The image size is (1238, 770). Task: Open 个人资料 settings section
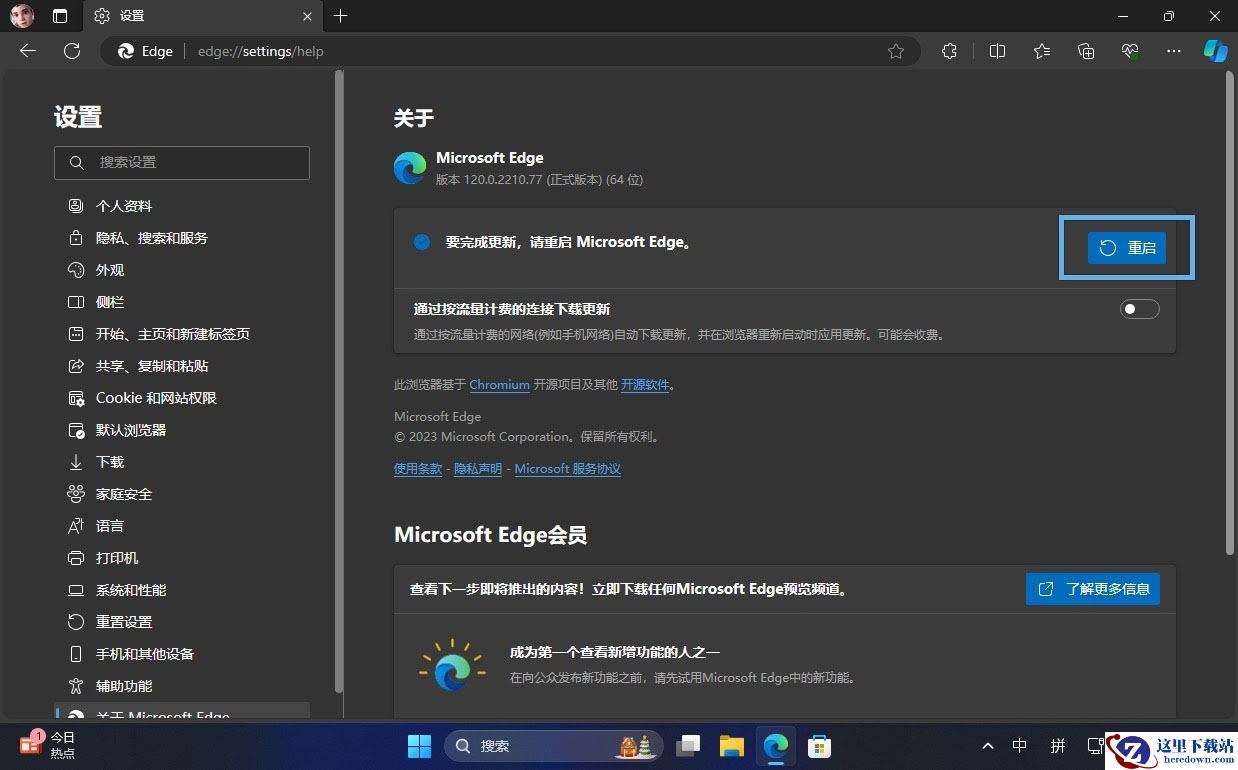point(182,206)
